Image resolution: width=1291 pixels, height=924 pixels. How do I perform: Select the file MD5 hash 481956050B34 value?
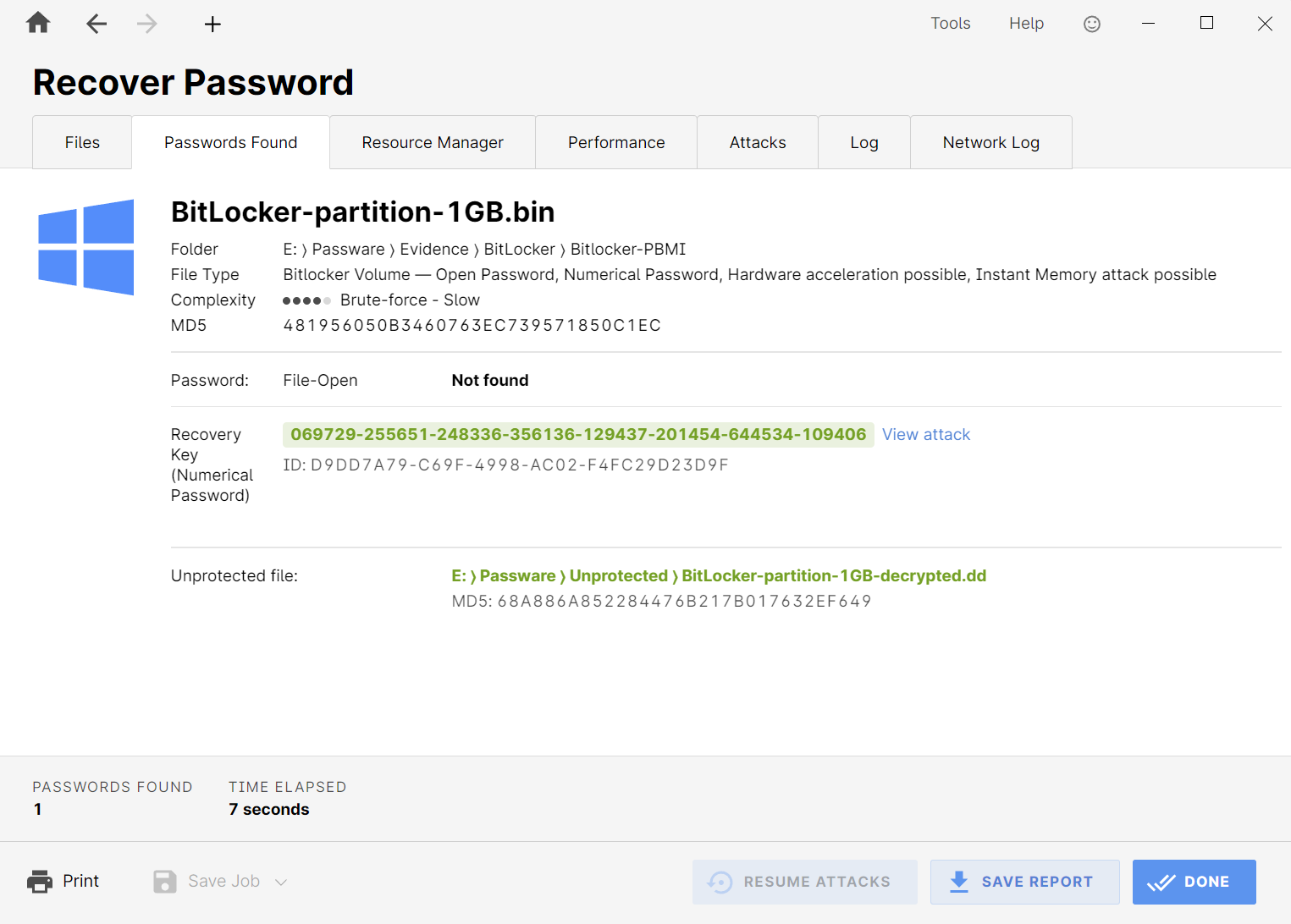472,325
